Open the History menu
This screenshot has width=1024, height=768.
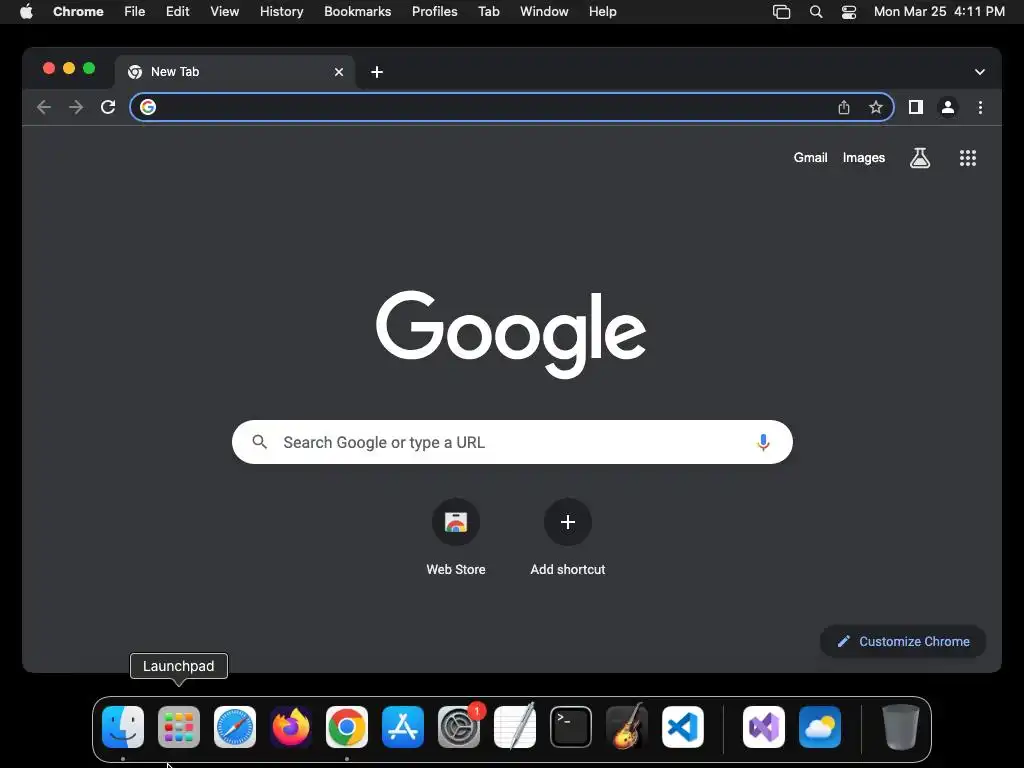point(281,12)
